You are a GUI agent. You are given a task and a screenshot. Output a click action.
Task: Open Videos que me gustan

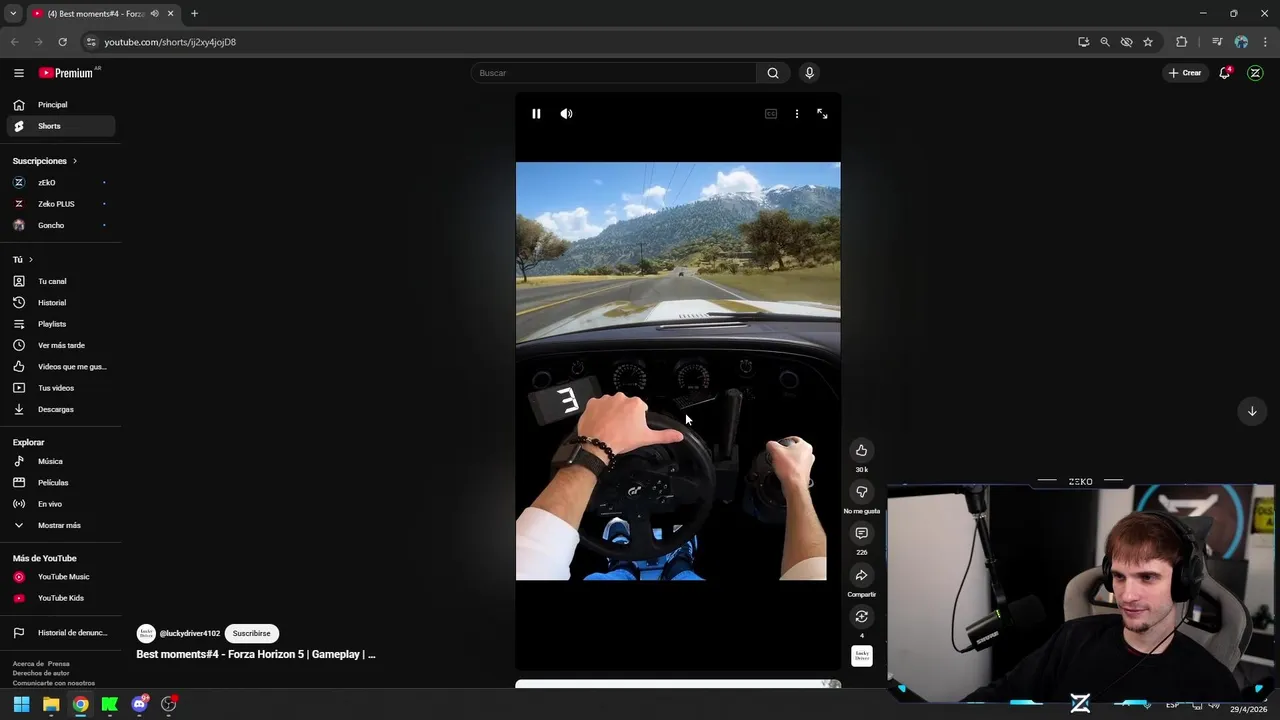click(x=60, y=367)
